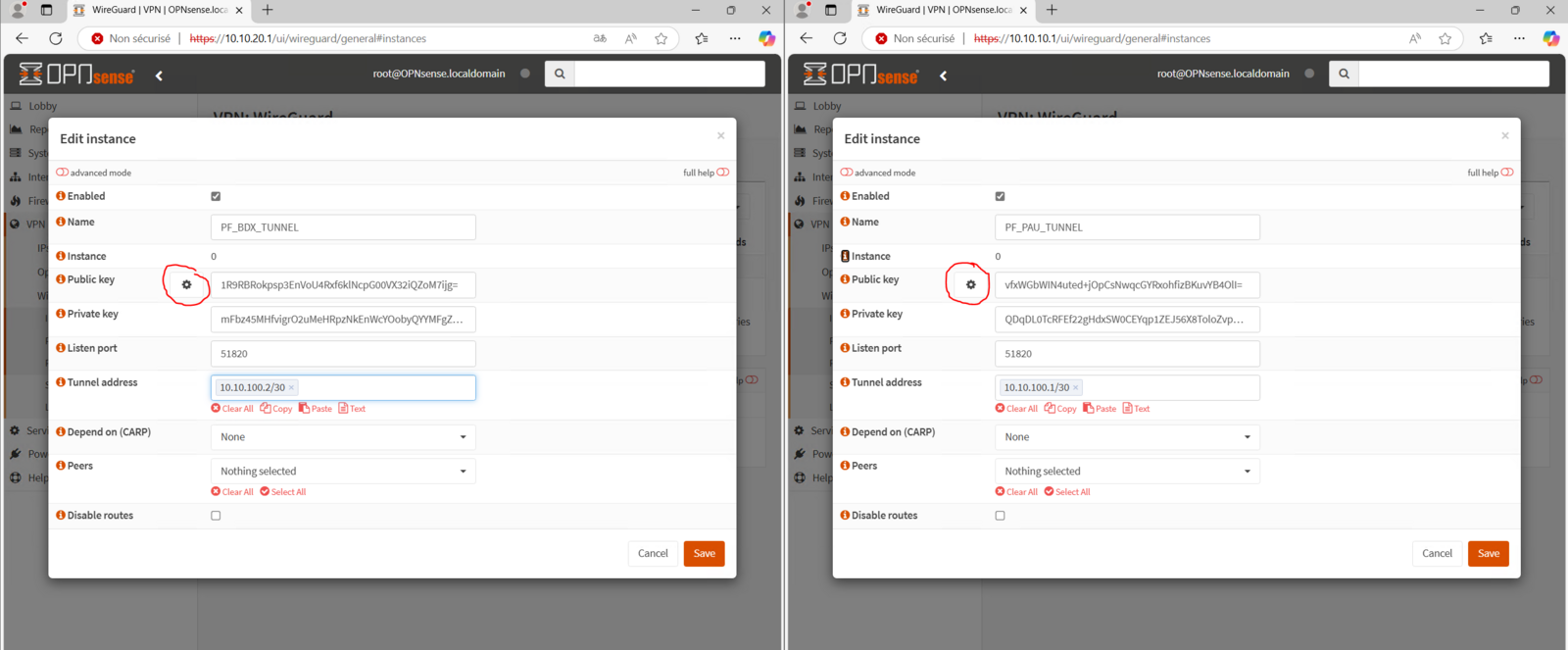Image resolution: width=1568 pixels, height=650 pixels.
Task: Open Depend on (CARP) dropdown in left dialog
Action: [x=343, y=437]
